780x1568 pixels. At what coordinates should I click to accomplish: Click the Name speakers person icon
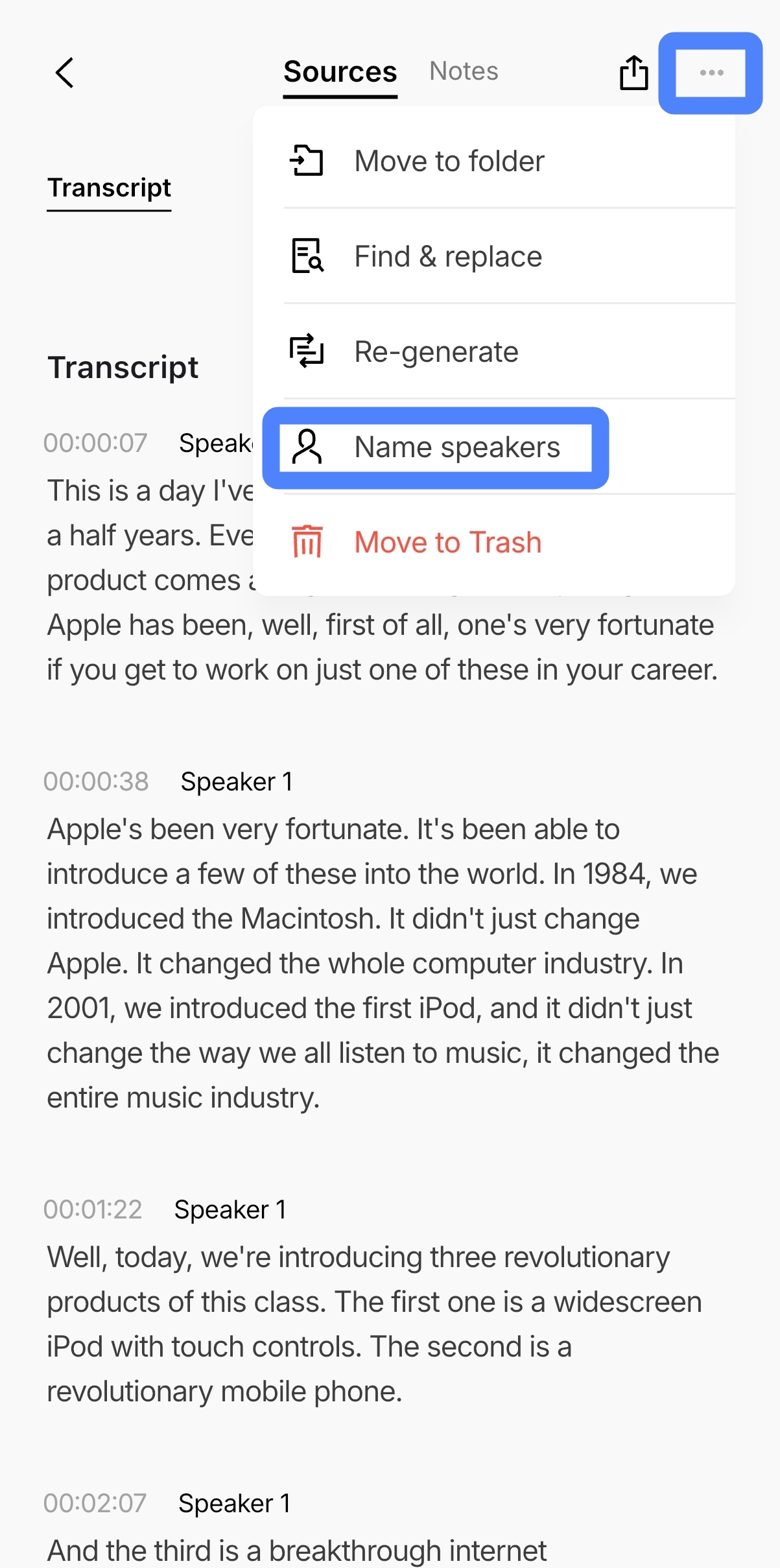click(x=307, y=446)
